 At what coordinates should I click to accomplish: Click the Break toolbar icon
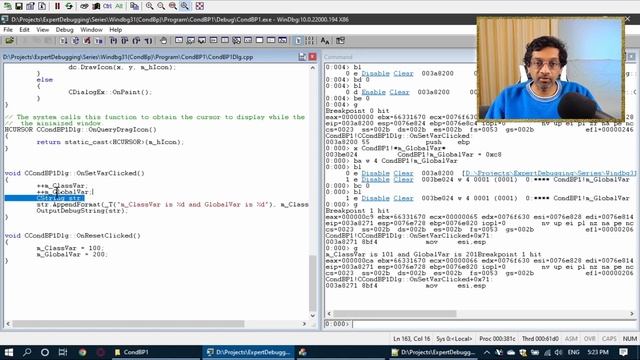point(99,40)
